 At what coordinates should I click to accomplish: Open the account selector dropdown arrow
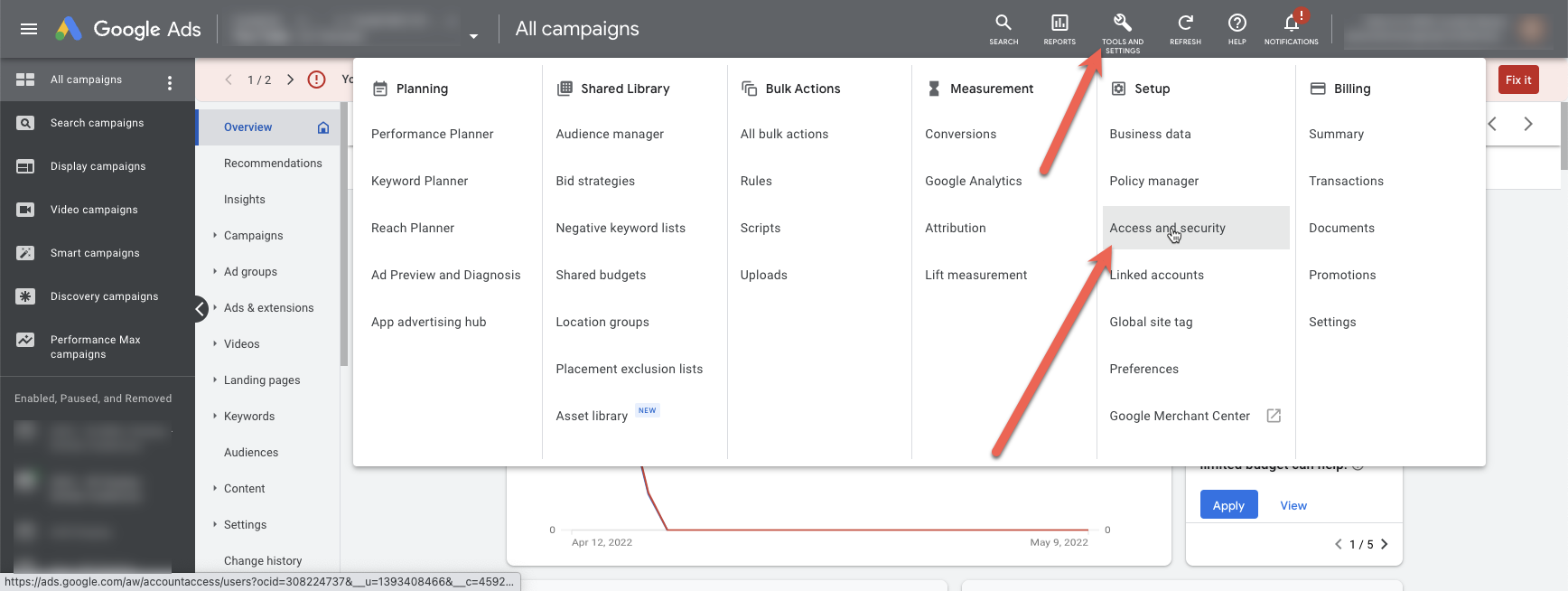[x=473, y=36]
